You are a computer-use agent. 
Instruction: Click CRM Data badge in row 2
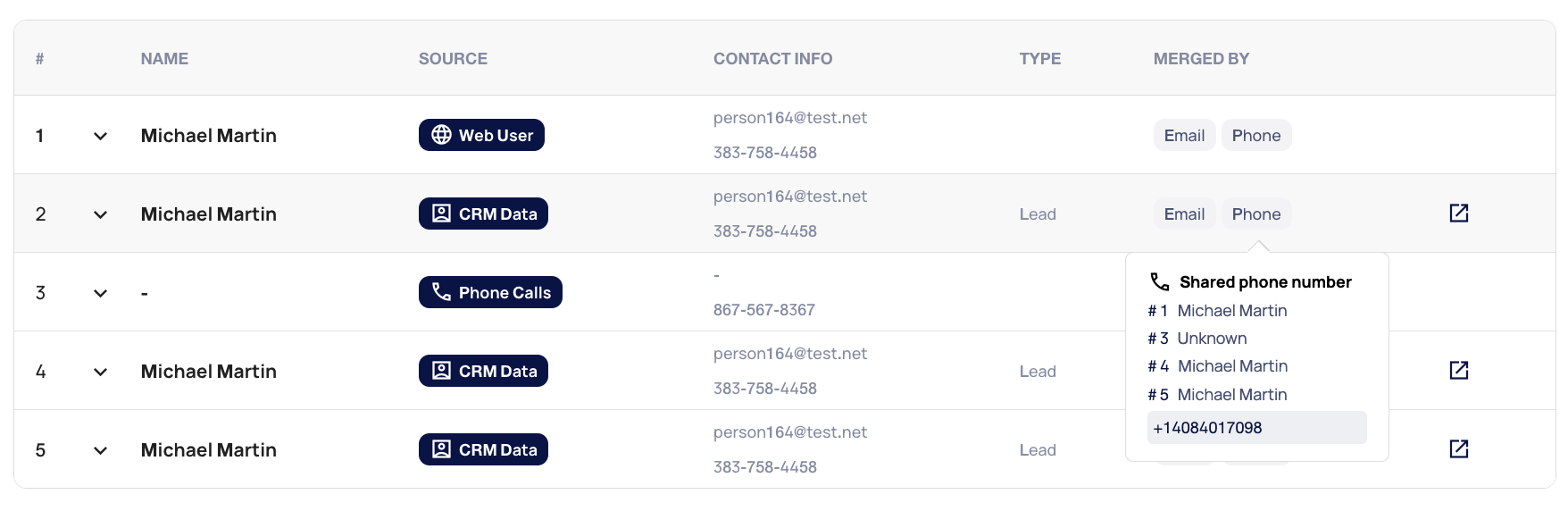[483, 214]
